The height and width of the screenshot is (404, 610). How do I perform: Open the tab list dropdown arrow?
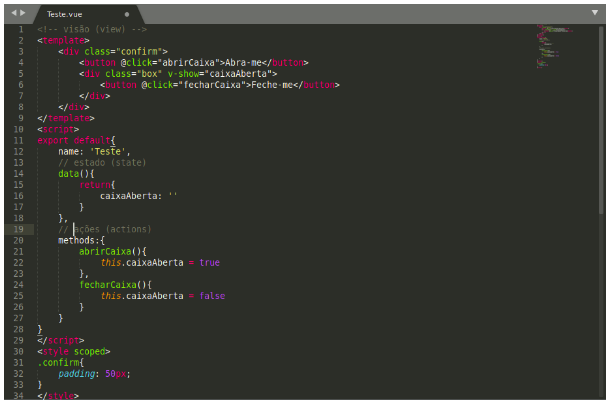595,13
